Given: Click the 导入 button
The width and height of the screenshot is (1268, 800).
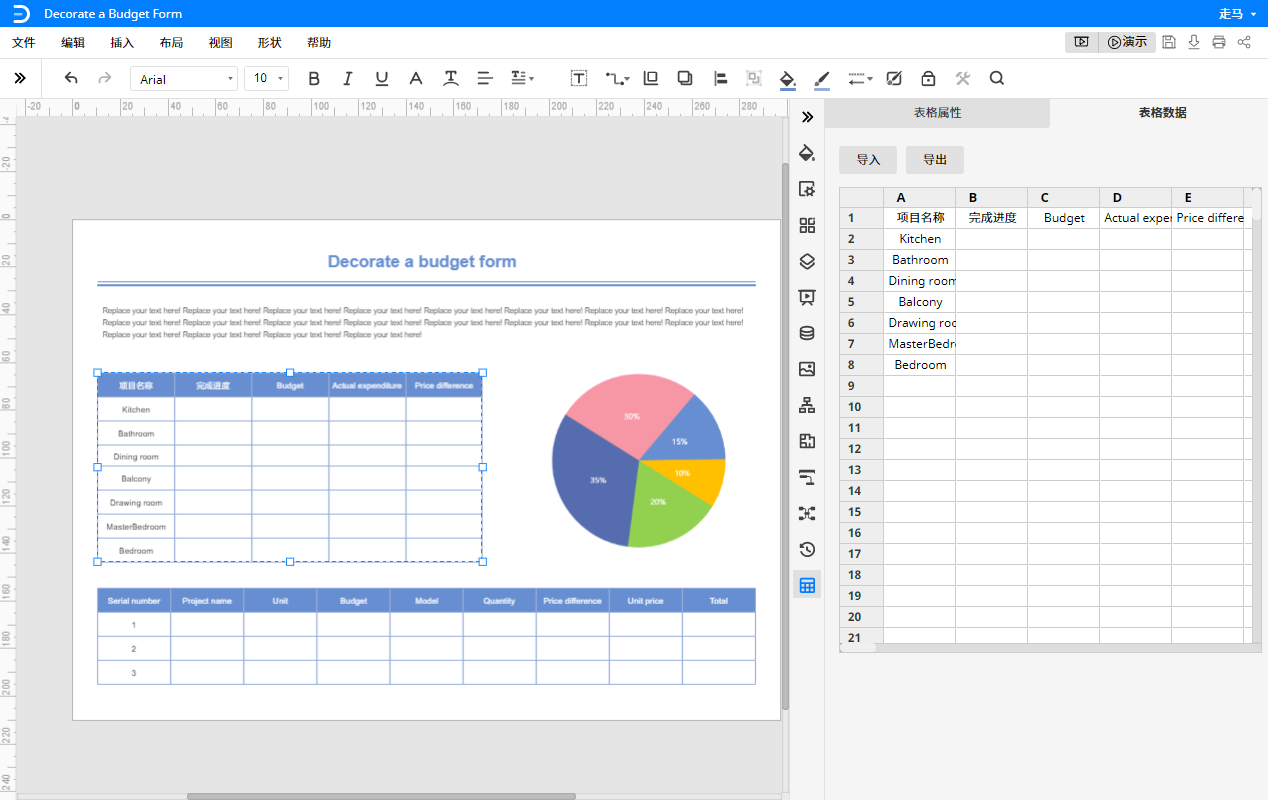Looking at the screenshot, I should tap(868, 160).
